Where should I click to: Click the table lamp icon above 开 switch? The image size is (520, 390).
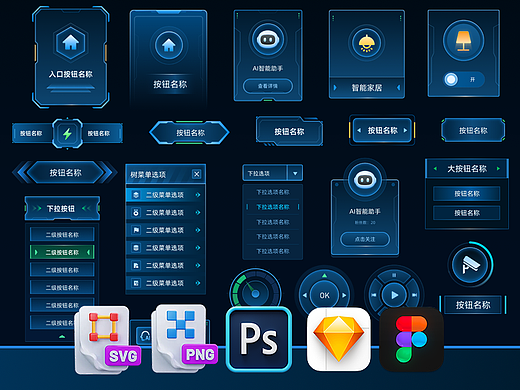click(463, 41)
